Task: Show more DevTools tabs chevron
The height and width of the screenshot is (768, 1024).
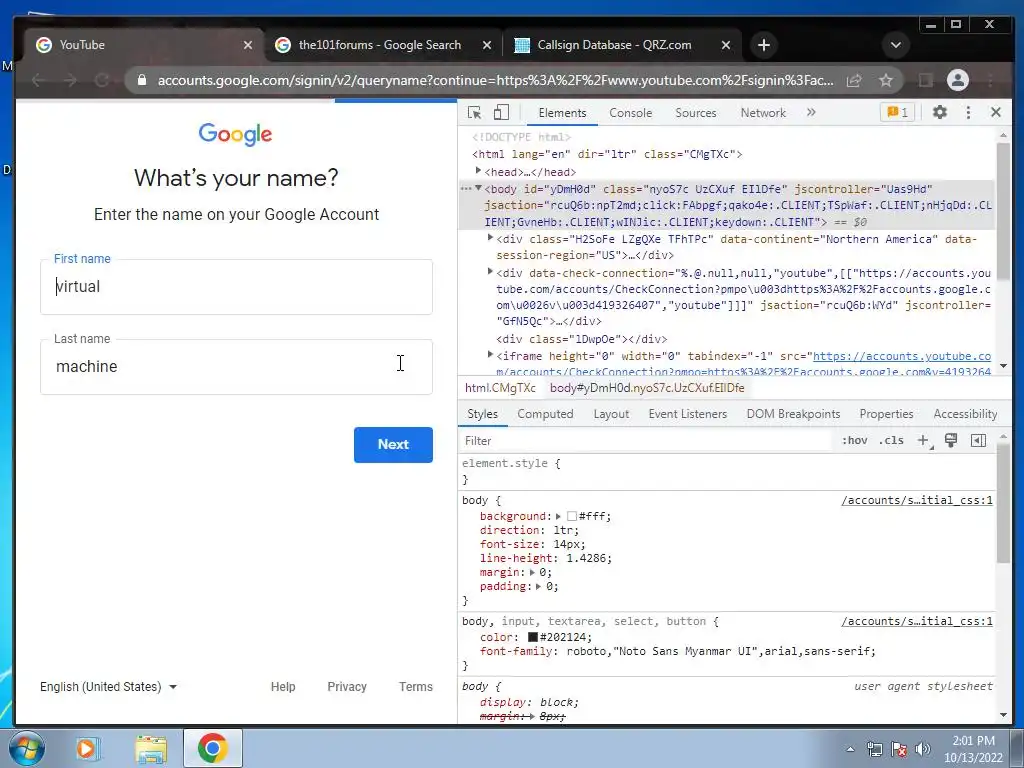Action: pyautogui.click(x=811, y=112)
